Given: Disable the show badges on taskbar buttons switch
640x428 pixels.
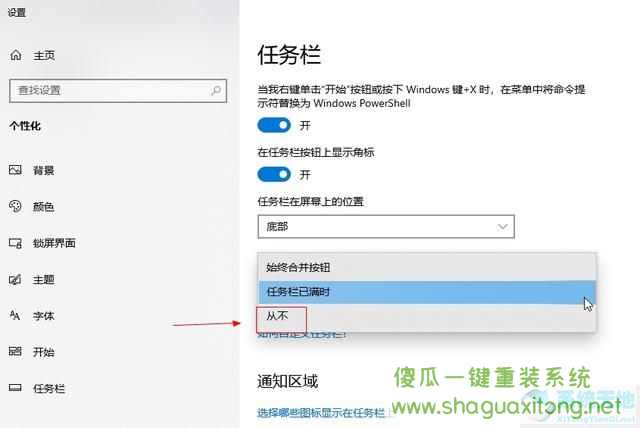Looking at the screenshot, I should tap(274, 175).
